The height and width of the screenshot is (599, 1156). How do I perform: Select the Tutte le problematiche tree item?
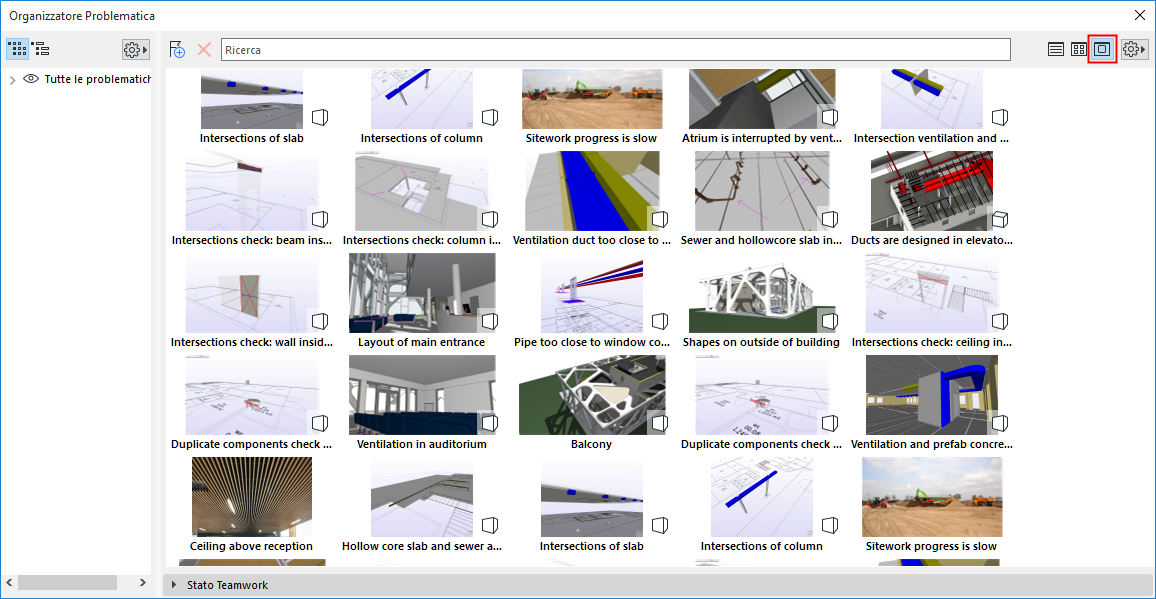point(97,79)
